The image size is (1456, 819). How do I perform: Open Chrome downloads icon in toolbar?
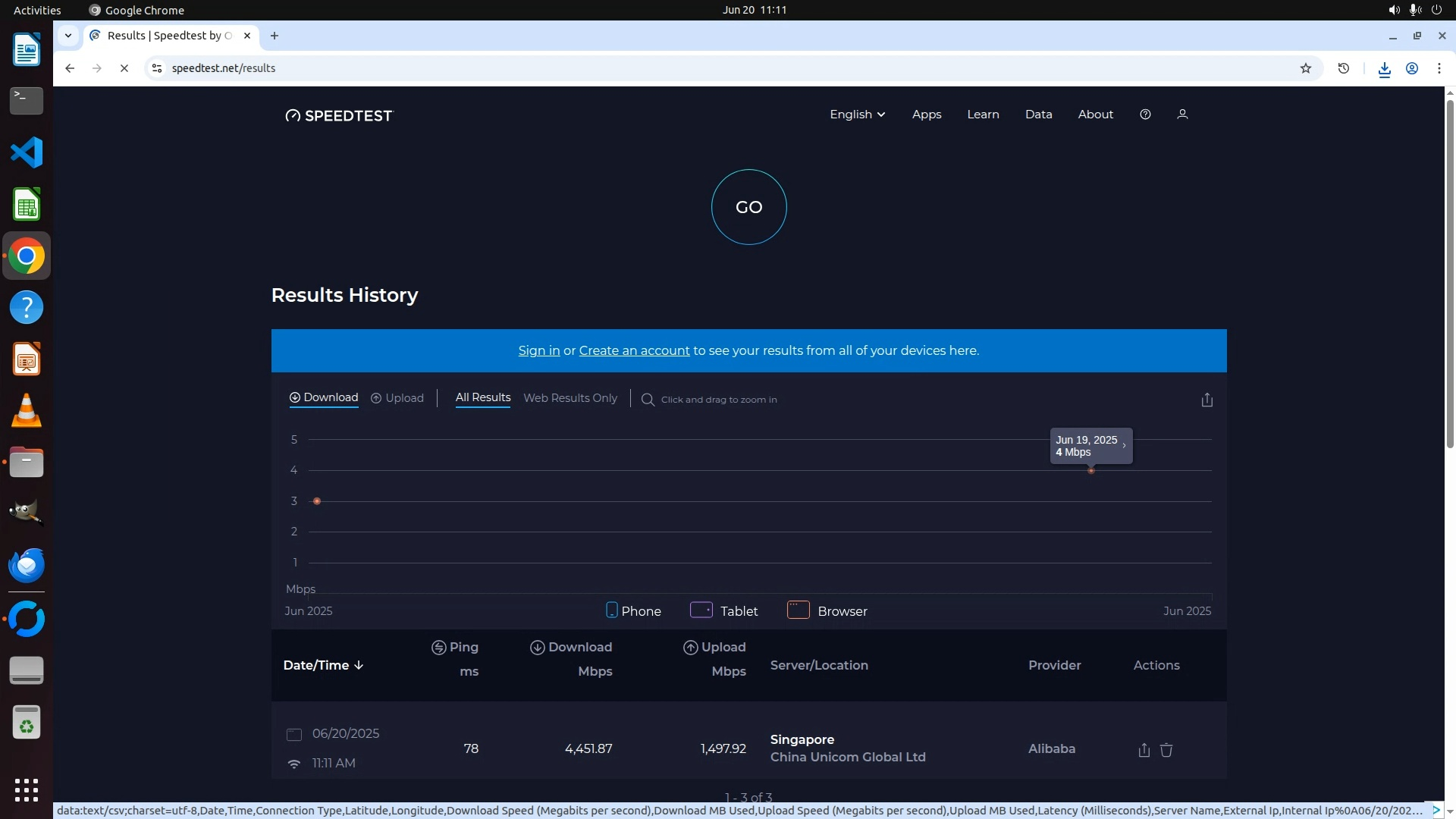1384,69
